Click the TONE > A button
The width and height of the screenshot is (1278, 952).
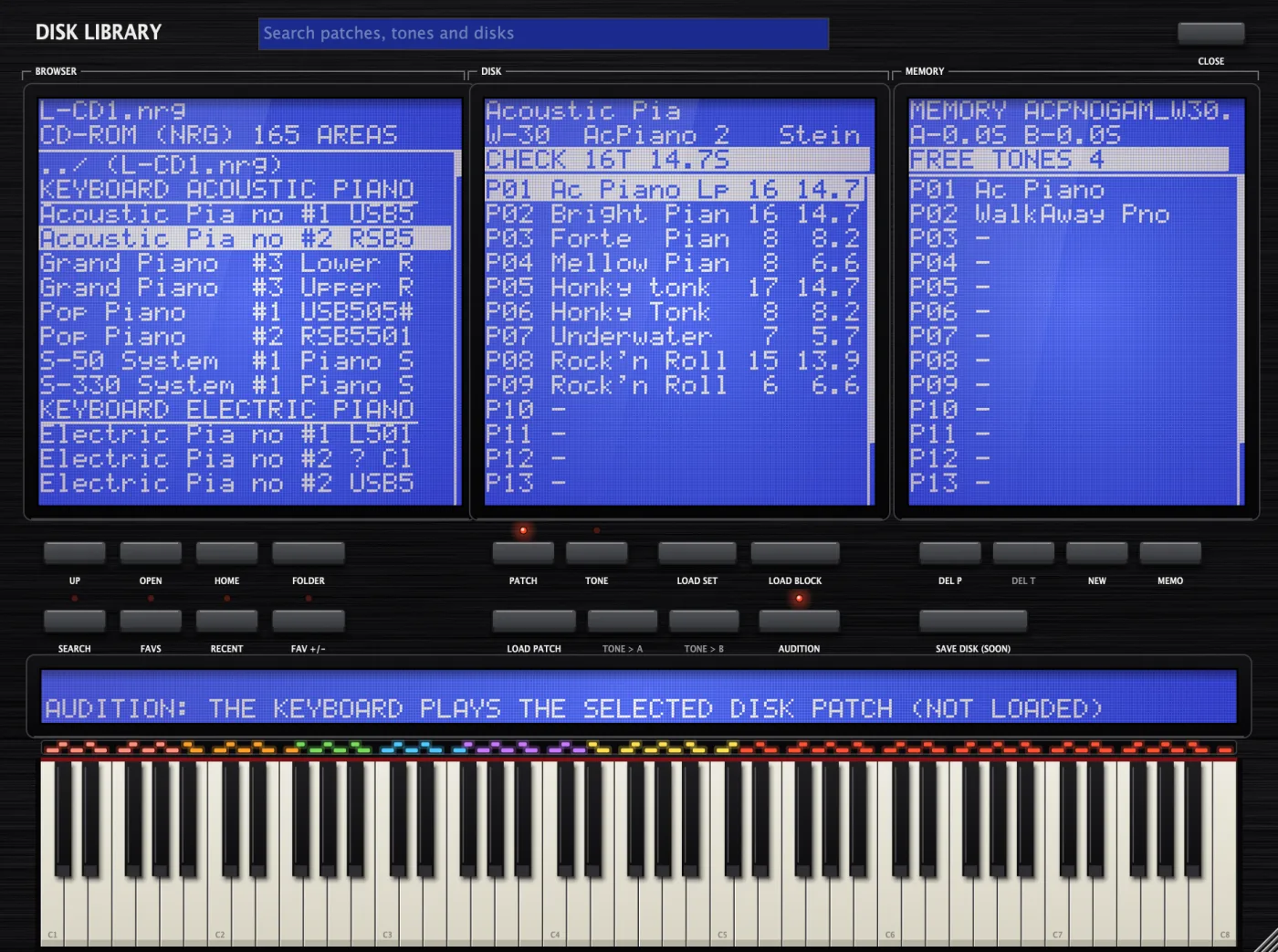click(x=623, y=621)
